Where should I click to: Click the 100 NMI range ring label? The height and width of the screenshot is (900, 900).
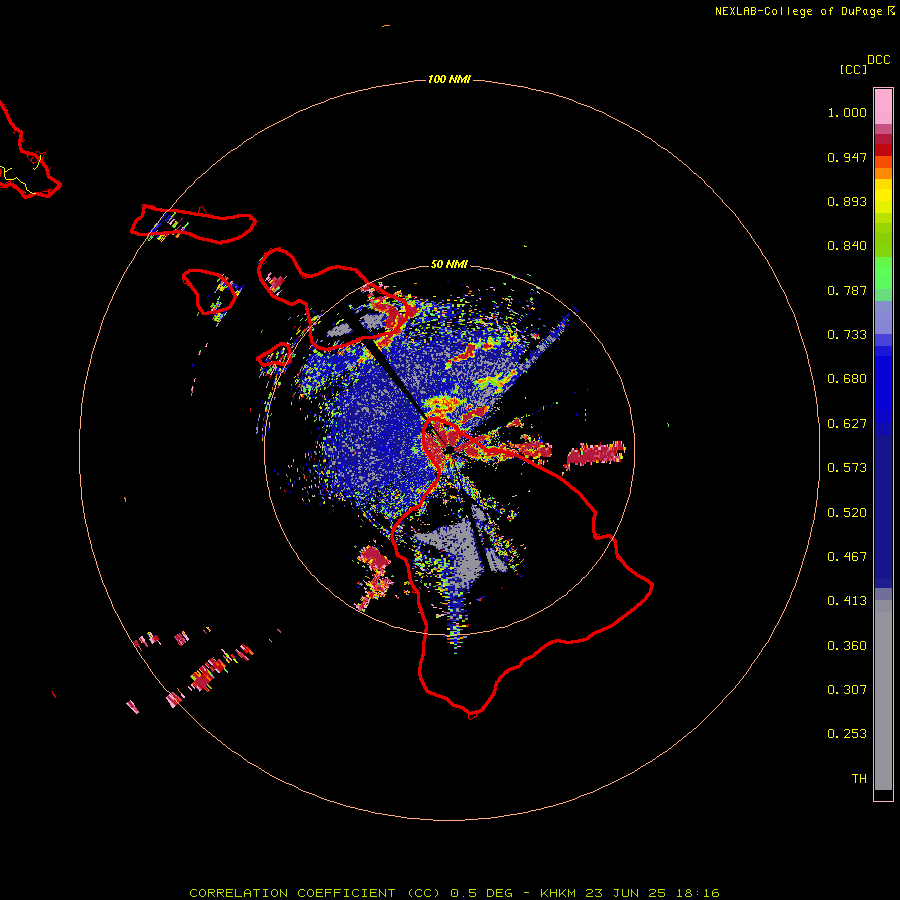(x=449, y=79)
